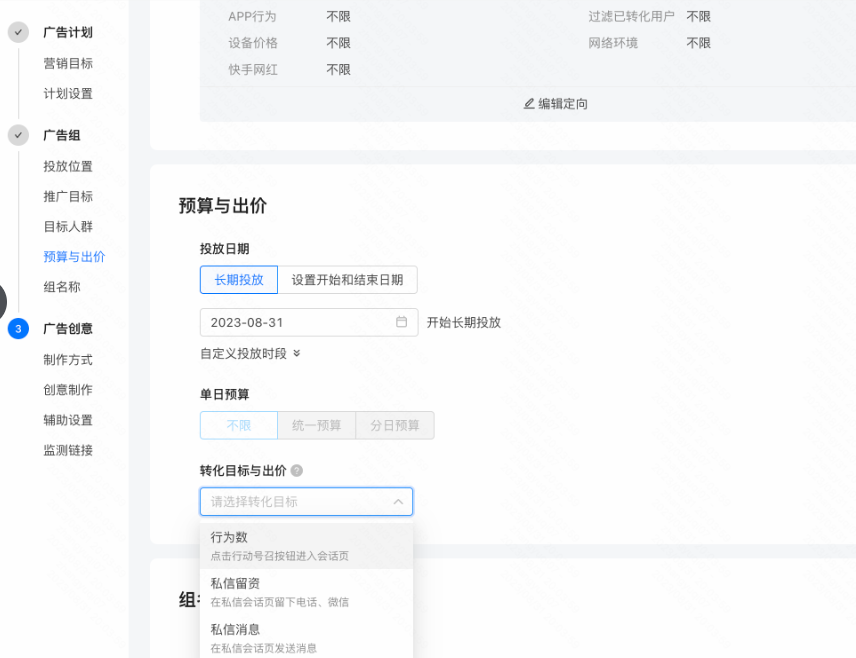The width and height of the screenshot is (856, 658).
Task: Jump to 推广目标 in sidebar
Action: (x=68, y=196)
